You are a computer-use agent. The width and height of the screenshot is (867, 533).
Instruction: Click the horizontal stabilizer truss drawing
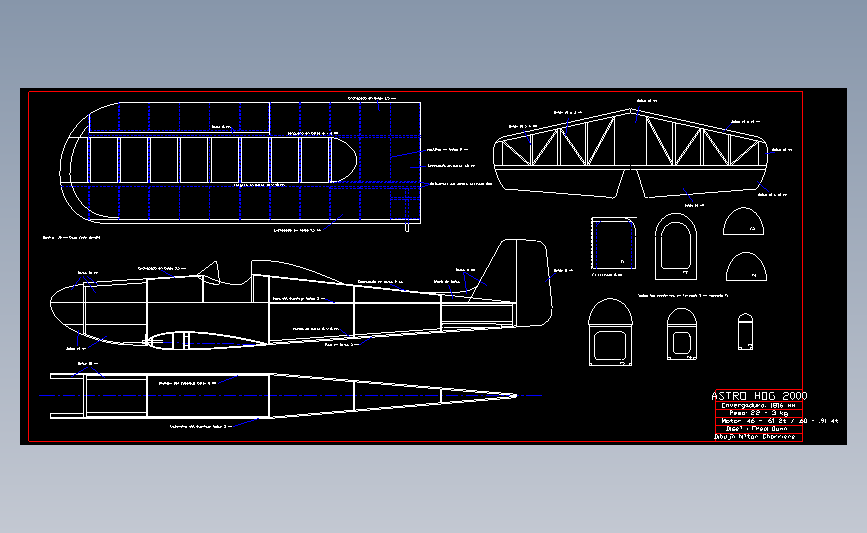click(x=630, y=153)
